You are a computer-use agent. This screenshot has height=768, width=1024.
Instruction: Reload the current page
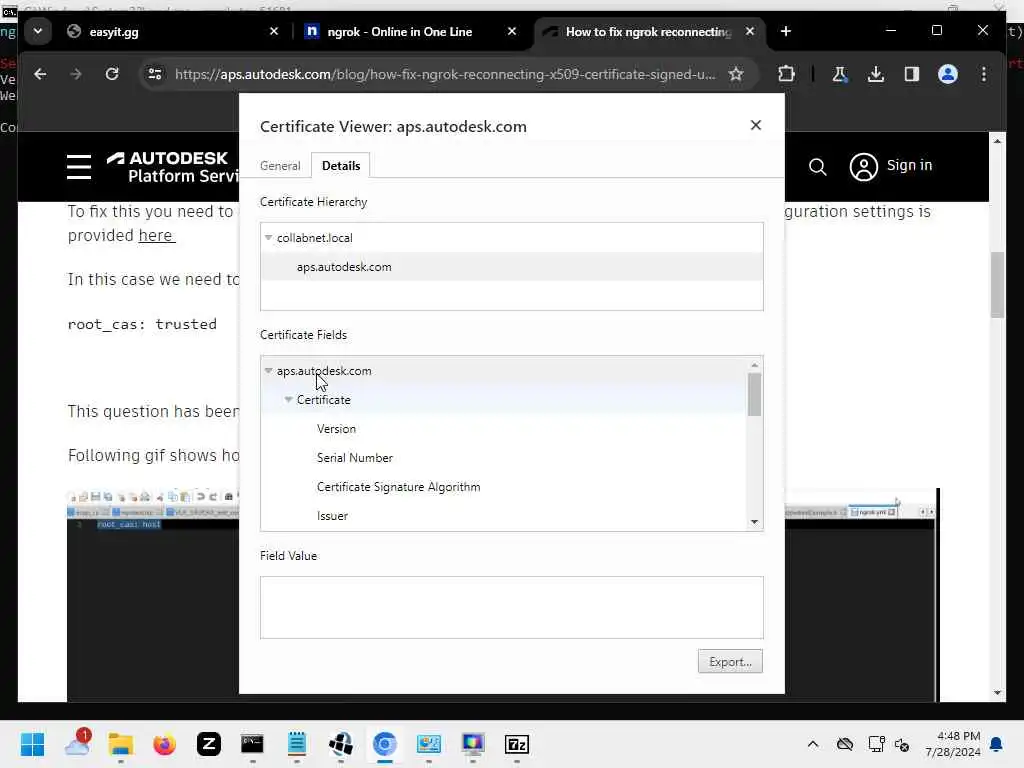[x=112, y=74]
